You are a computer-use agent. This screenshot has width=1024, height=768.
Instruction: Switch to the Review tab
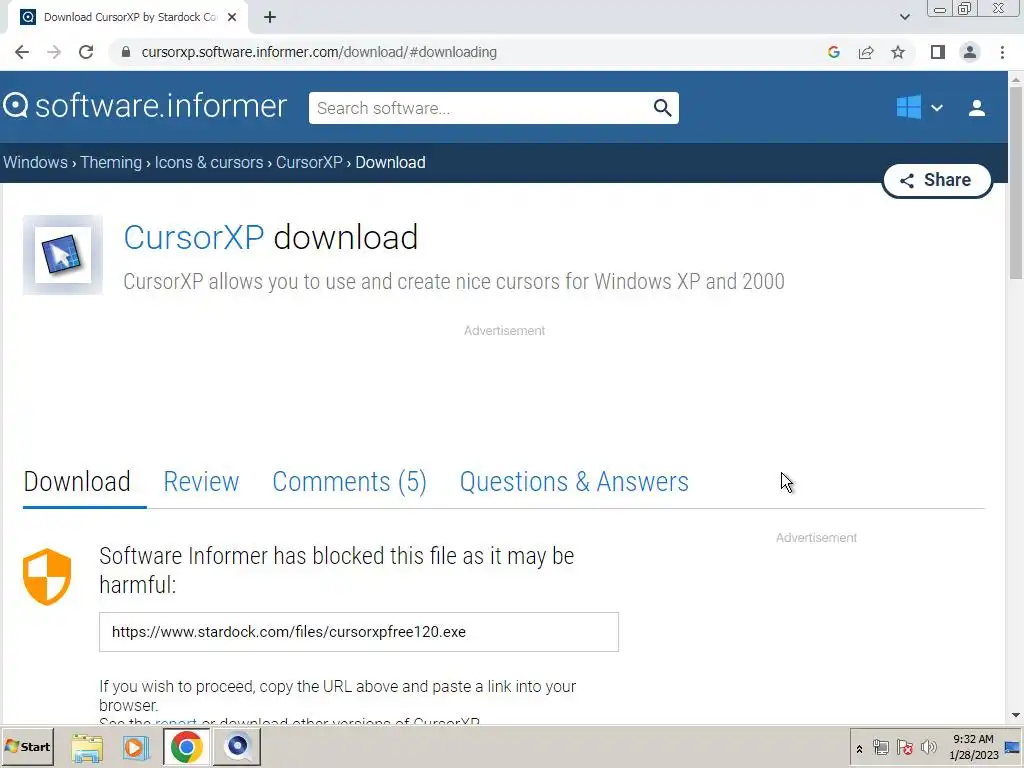(x=201, y=482)
